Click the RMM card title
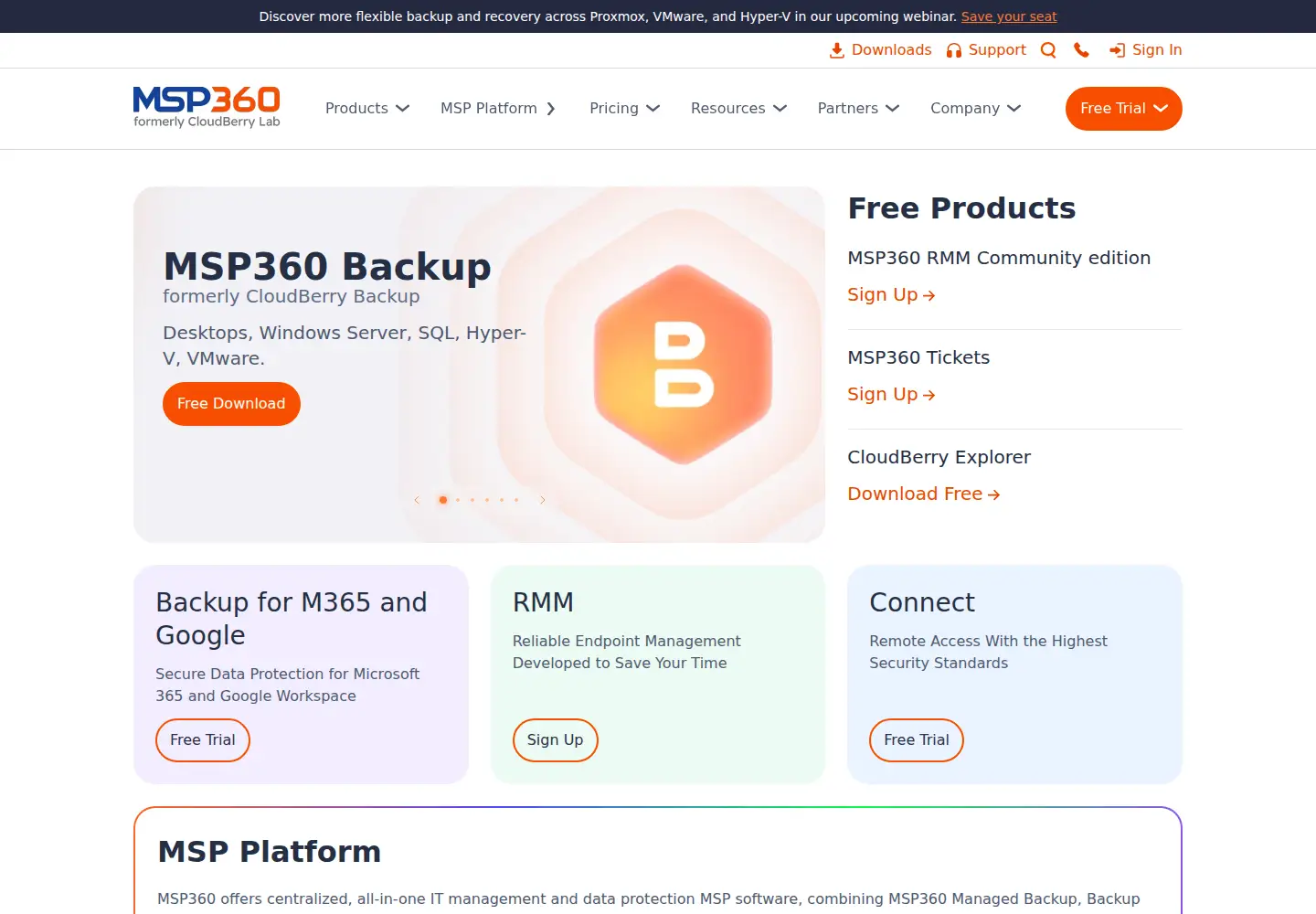The height and width of the screenshot is (914, 1316). (543, 602)
